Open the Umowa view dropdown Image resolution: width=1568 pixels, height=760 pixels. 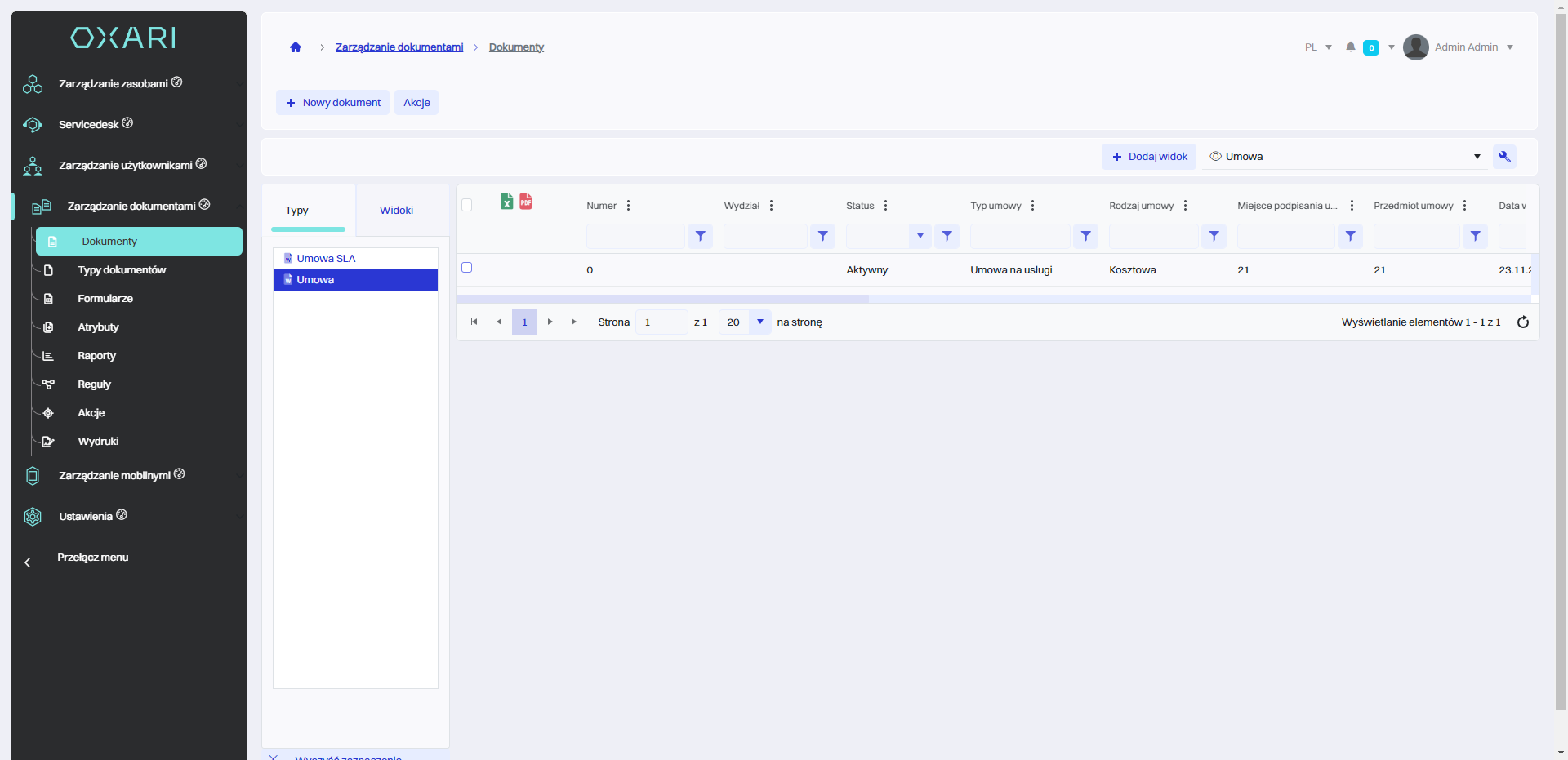coord(1477,157)
